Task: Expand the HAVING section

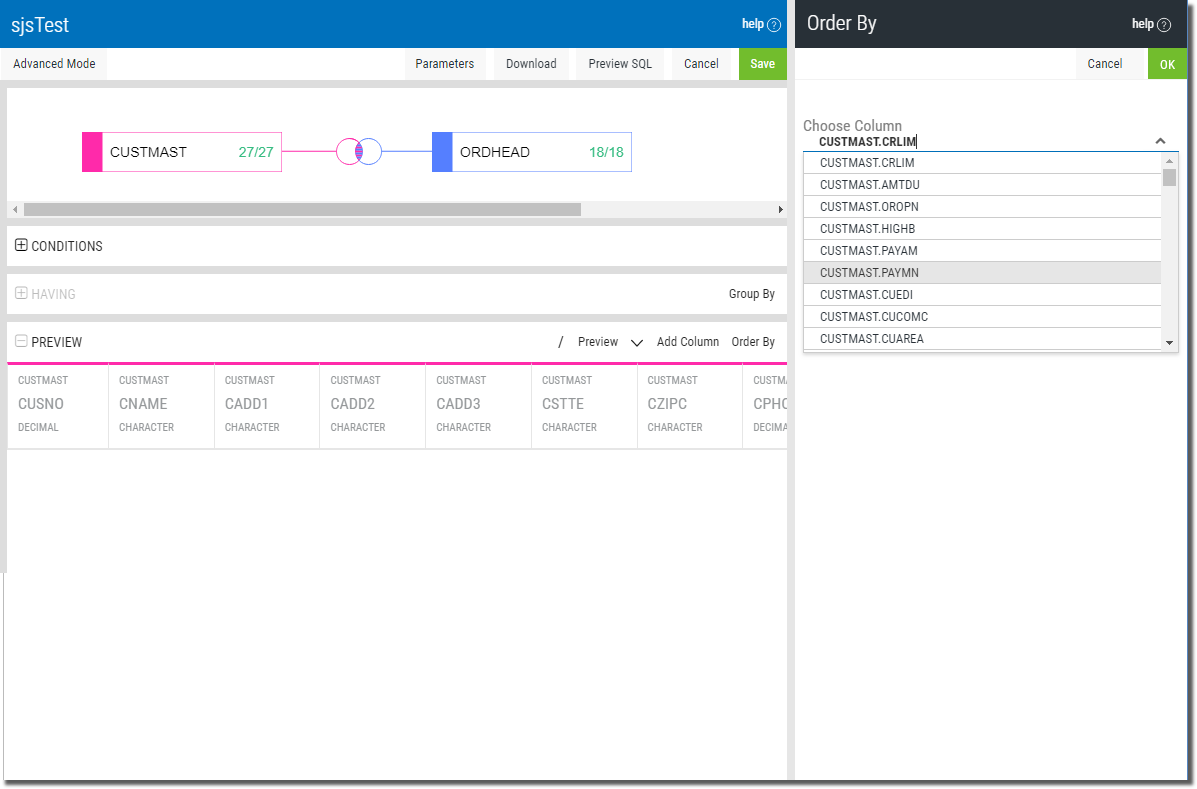Action: 21,293
